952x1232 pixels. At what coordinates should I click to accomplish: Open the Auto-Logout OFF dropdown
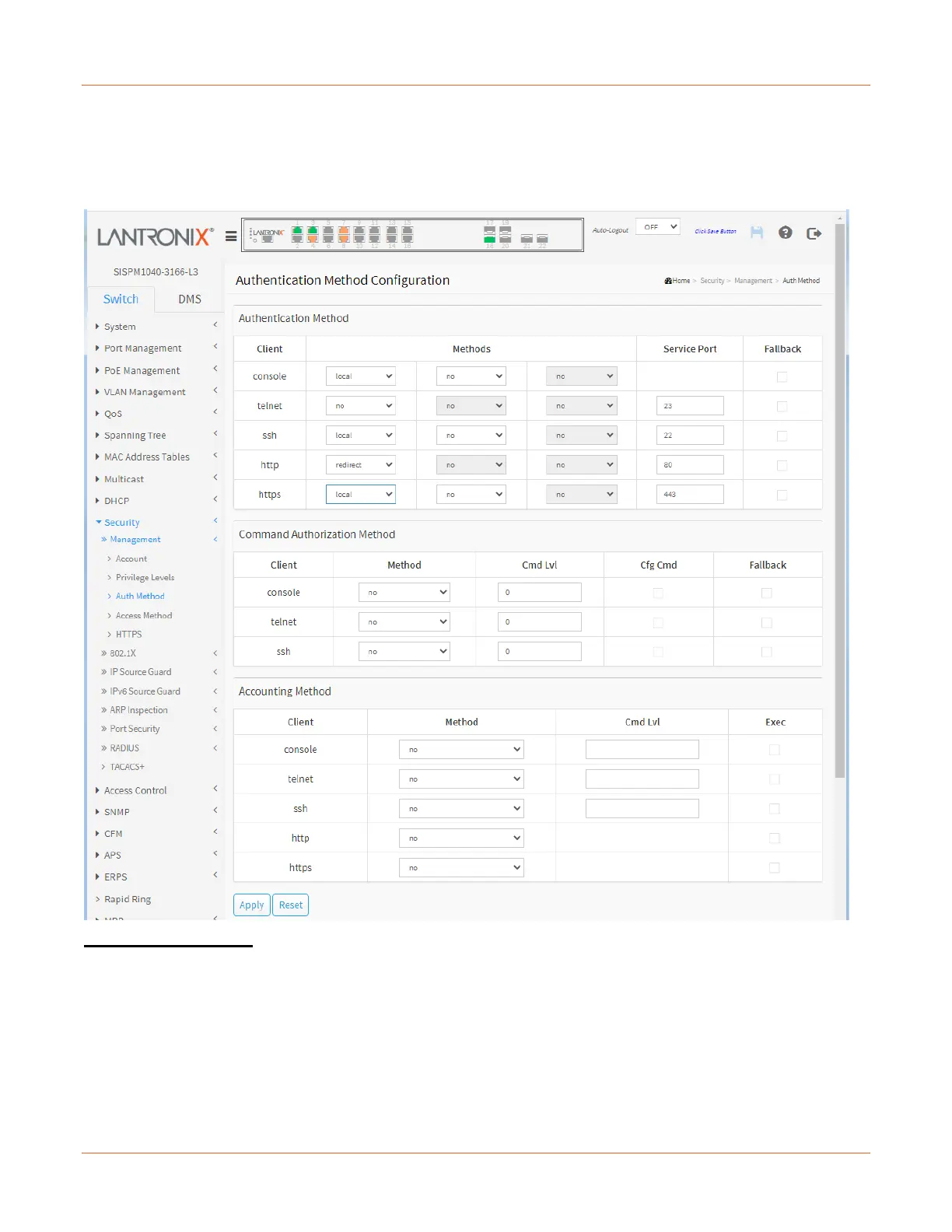click(x=658, y=227)
